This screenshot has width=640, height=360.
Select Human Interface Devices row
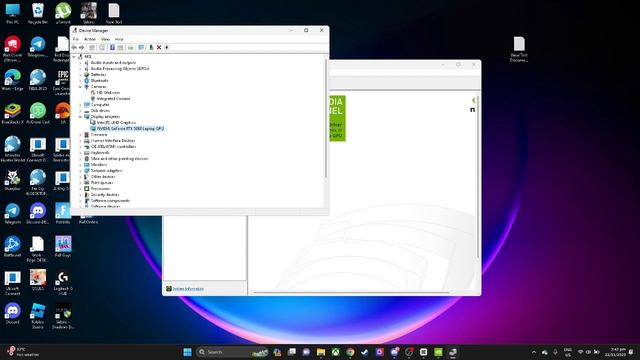click(113, 140)
